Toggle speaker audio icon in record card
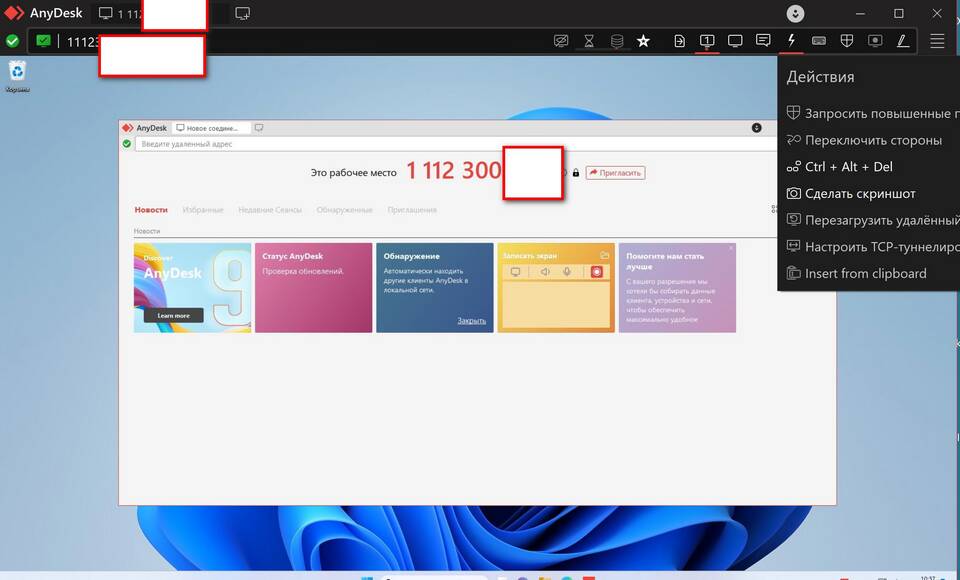Screen dimensions: 960x580 545,271
